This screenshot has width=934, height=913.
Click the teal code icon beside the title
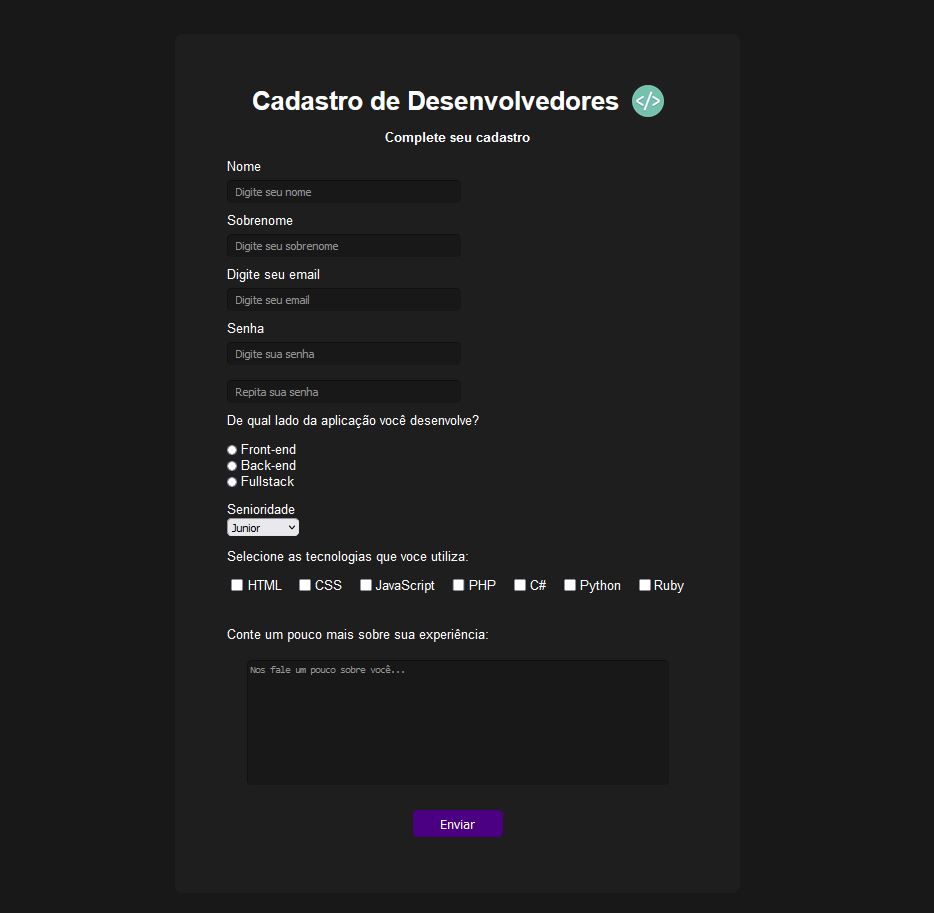(x=647, y=100)
